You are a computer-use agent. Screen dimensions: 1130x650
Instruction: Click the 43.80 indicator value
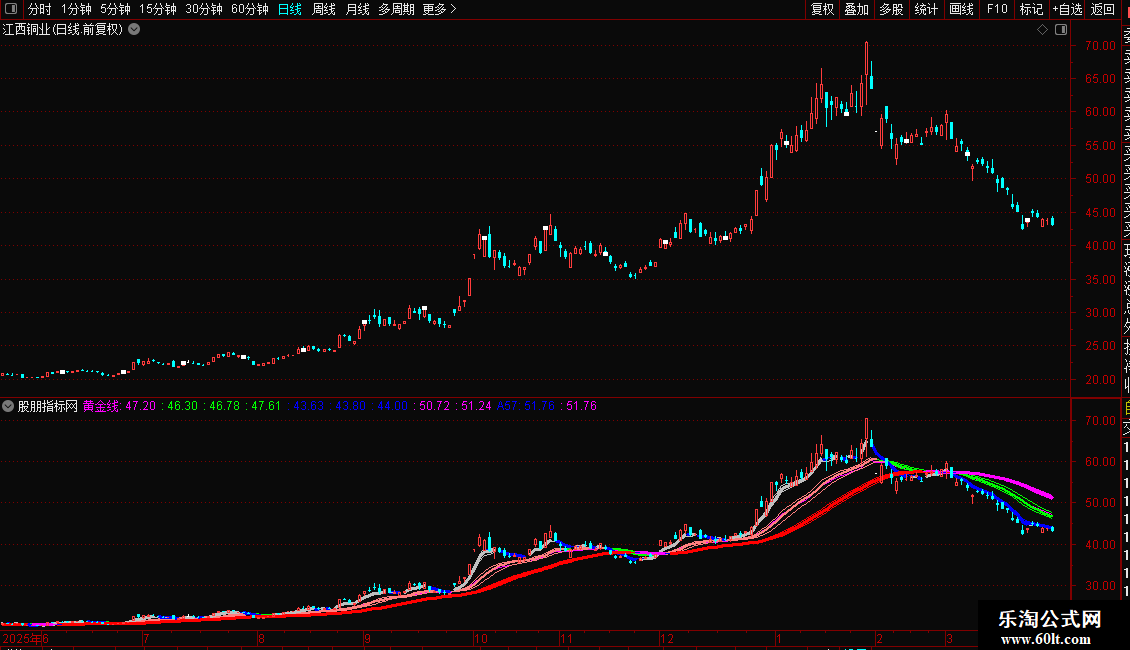(x=350, y=406)
